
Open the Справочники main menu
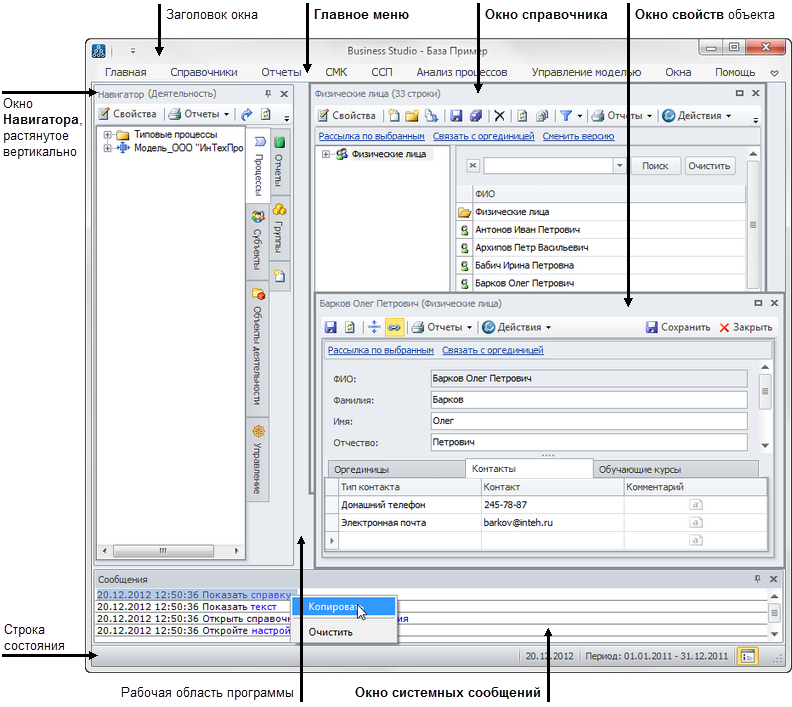(x=203, y=72)
